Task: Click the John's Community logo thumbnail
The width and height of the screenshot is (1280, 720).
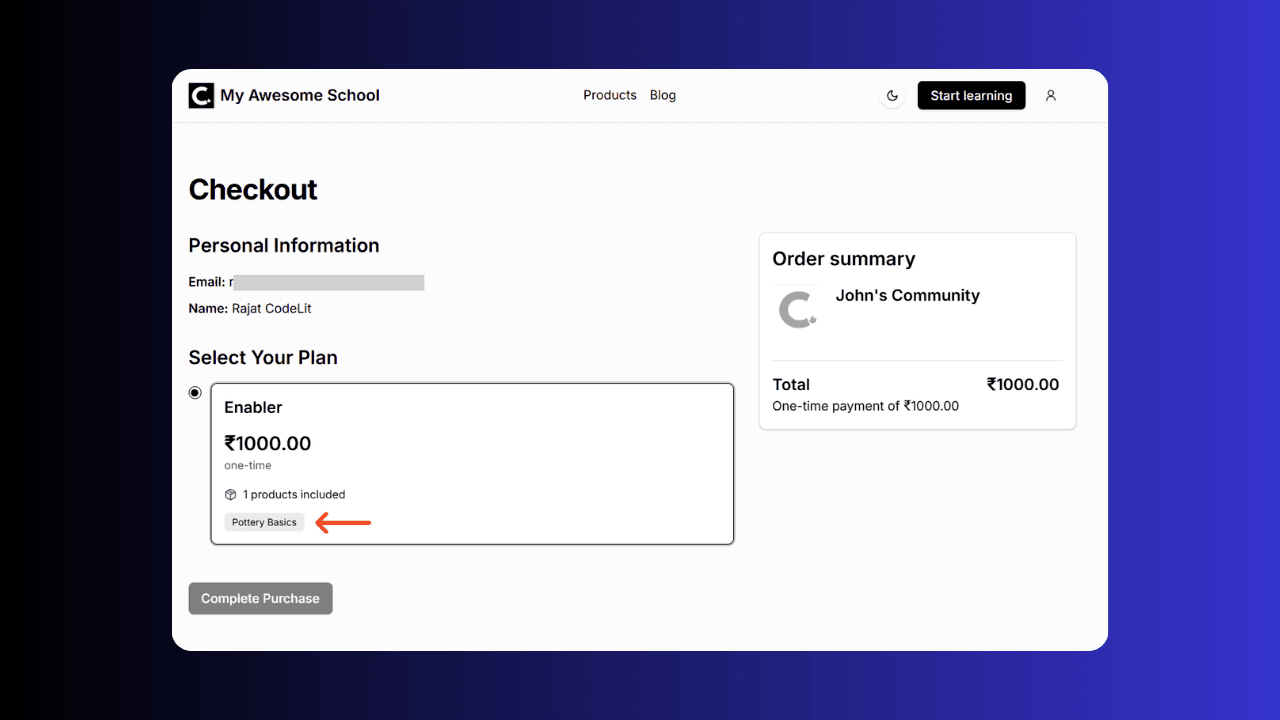Action: pyautogui.click(x=797, y=310)
